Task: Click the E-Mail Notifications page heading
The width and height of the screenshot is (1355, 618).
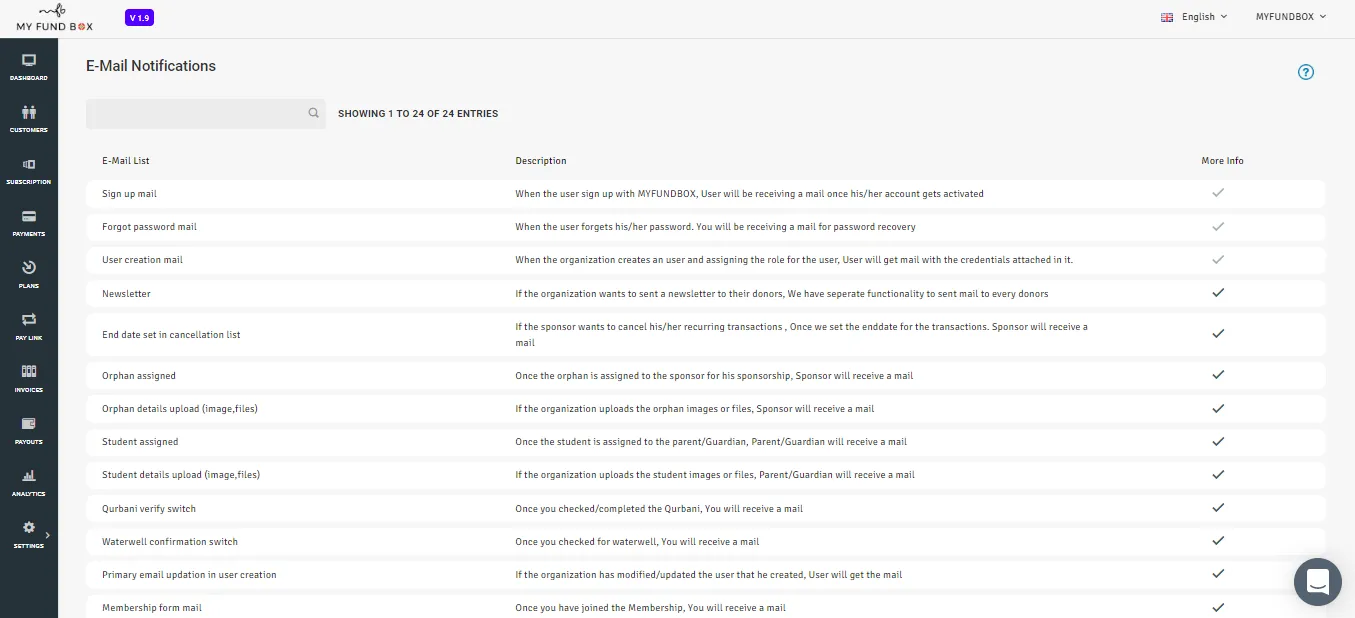Action: 151,66
